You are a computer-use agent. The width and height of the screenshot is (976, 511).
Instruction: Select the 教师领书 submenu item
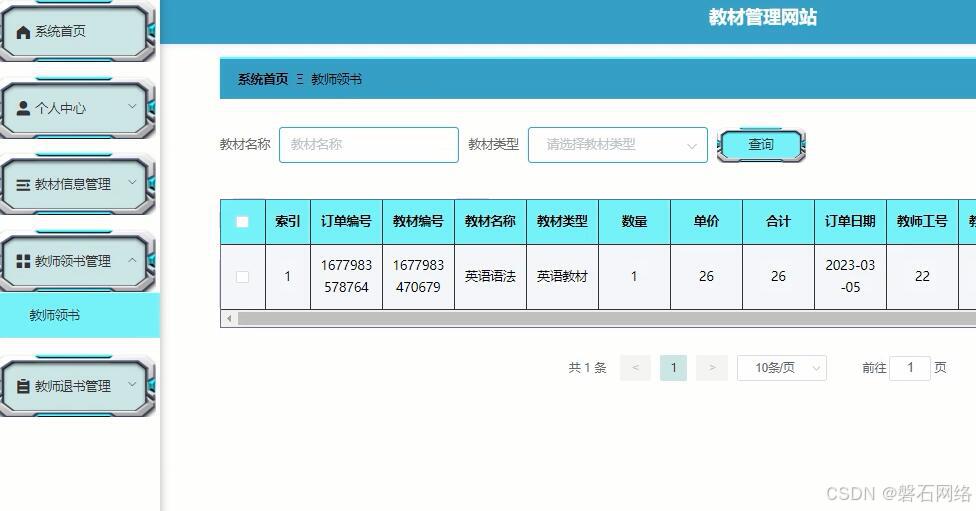coord(80,316)
